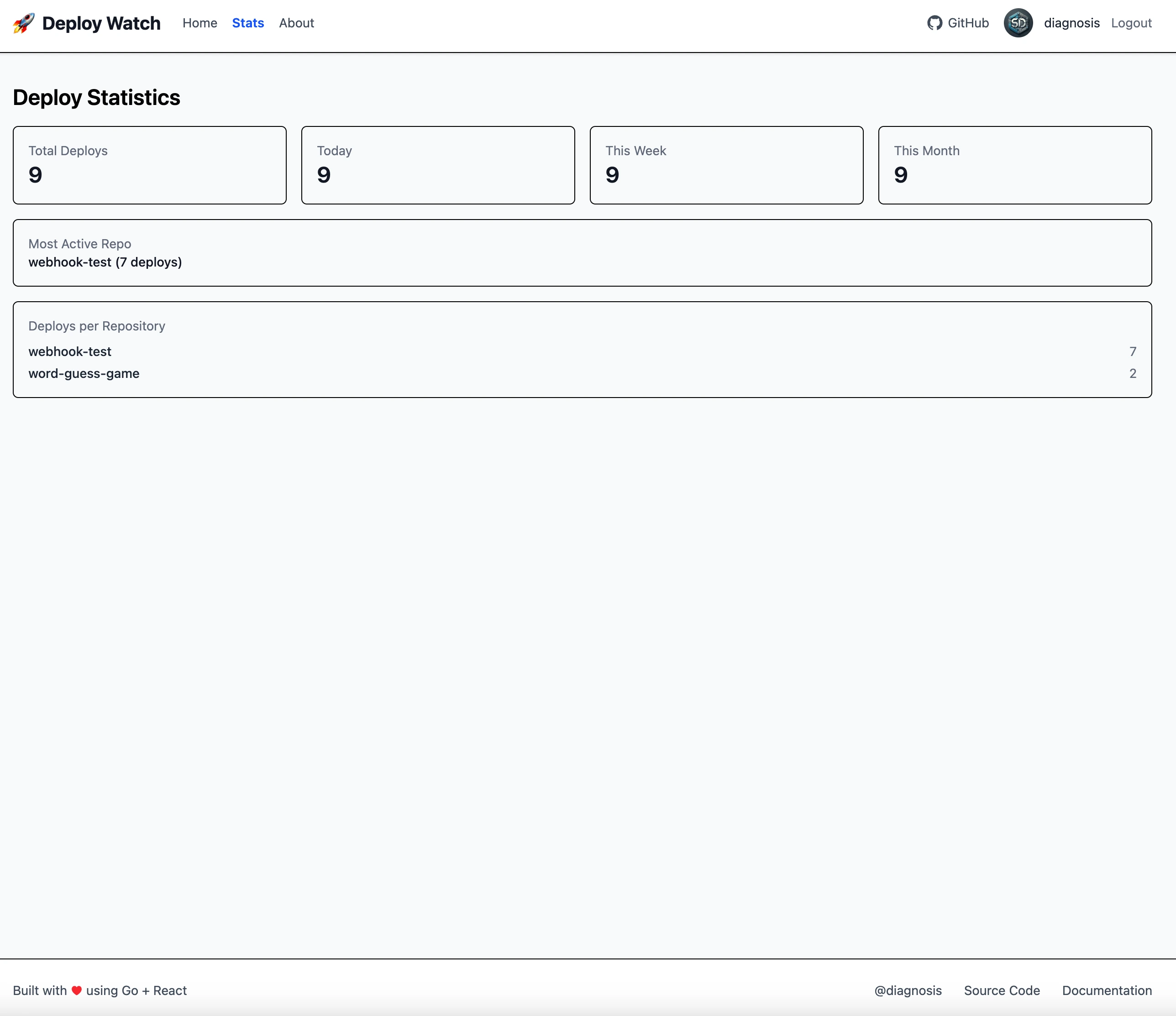Open the Source Code link
The image size is (1176, 1016).
pyautogui.click(x=1002, y=990)
